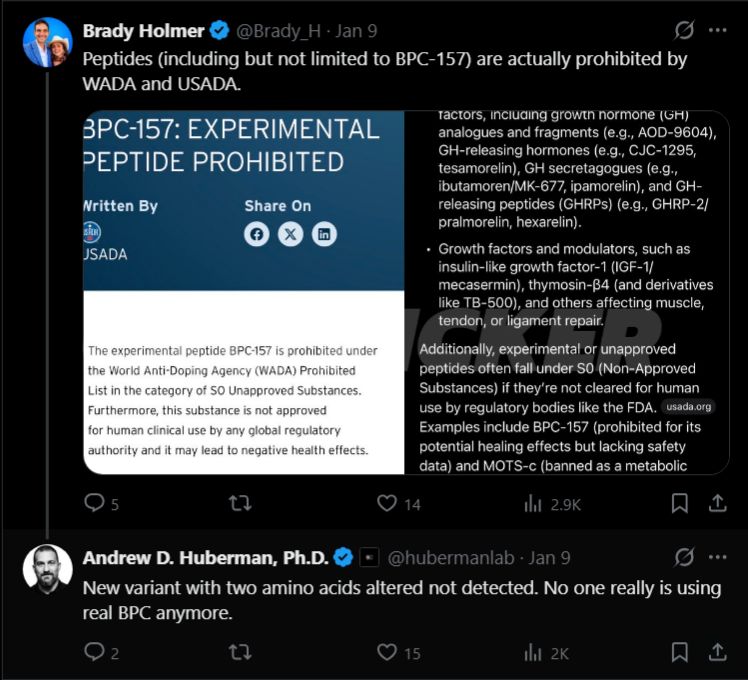
Task: Reply to Andrew Huberman's tweet
Action: pyautogui.click(x=94, y=653)
